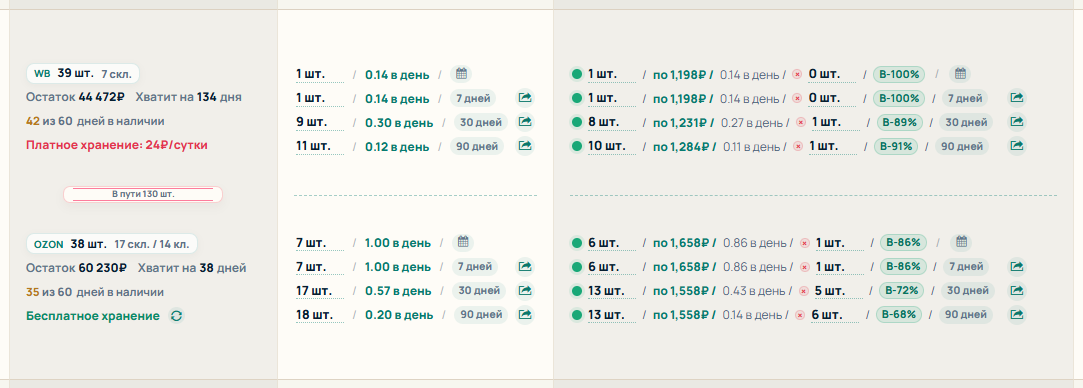Click red cross icon in the B-91% row

[798, 146]
